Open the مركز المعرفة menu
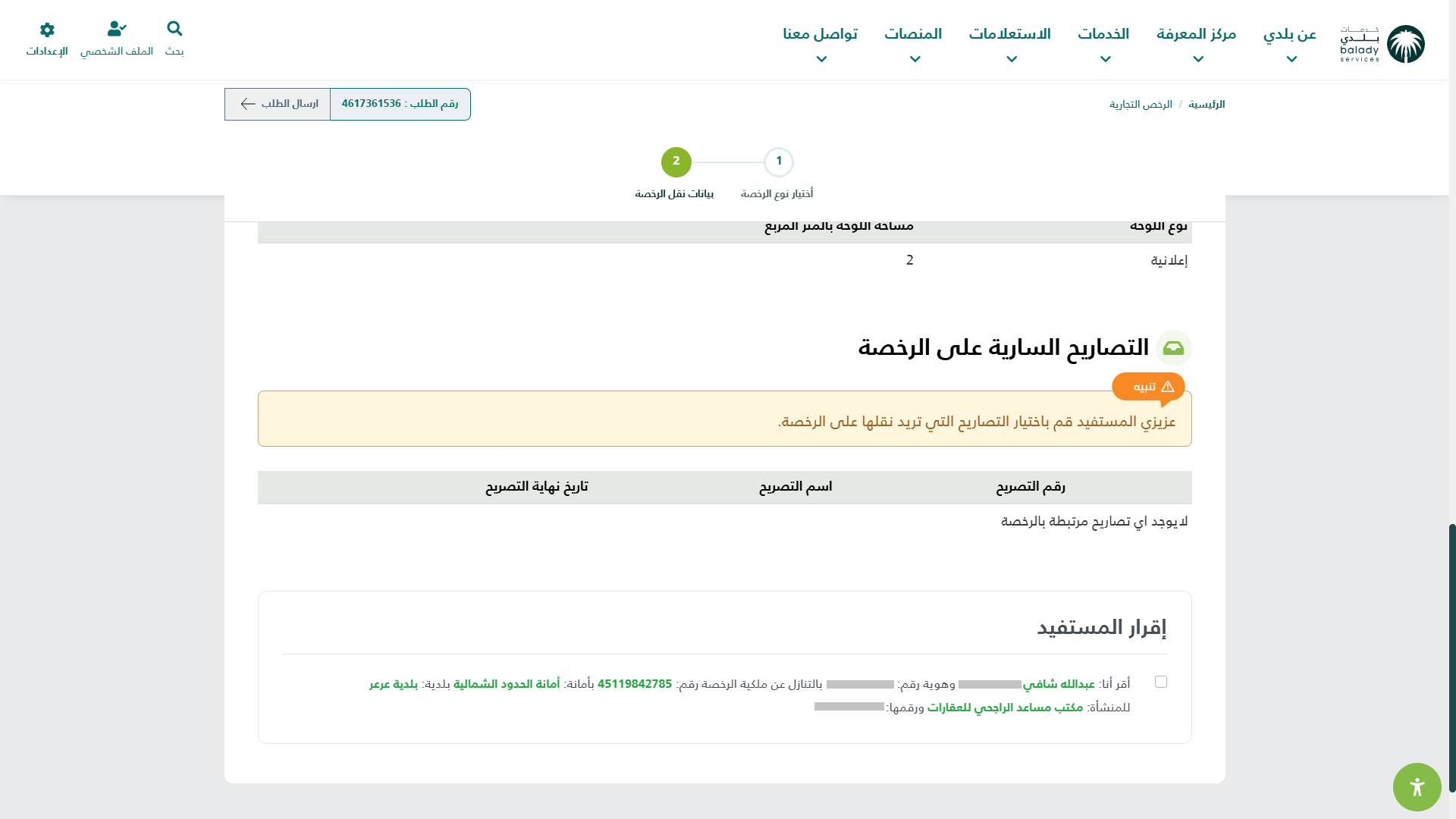This screenshot has width=1456, height=819. [1196, 34]
